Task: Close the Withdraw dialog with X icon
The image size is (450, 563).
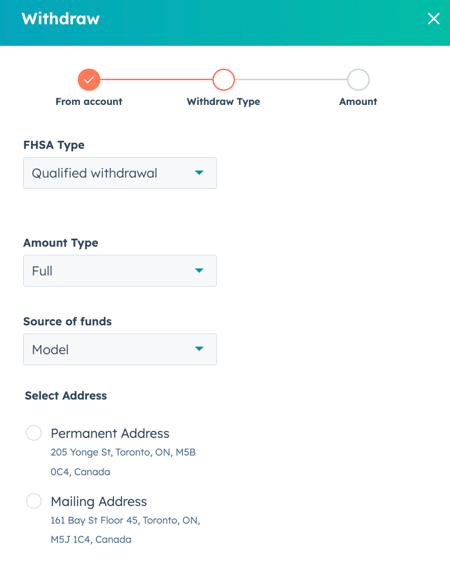Action: point(433,18)
